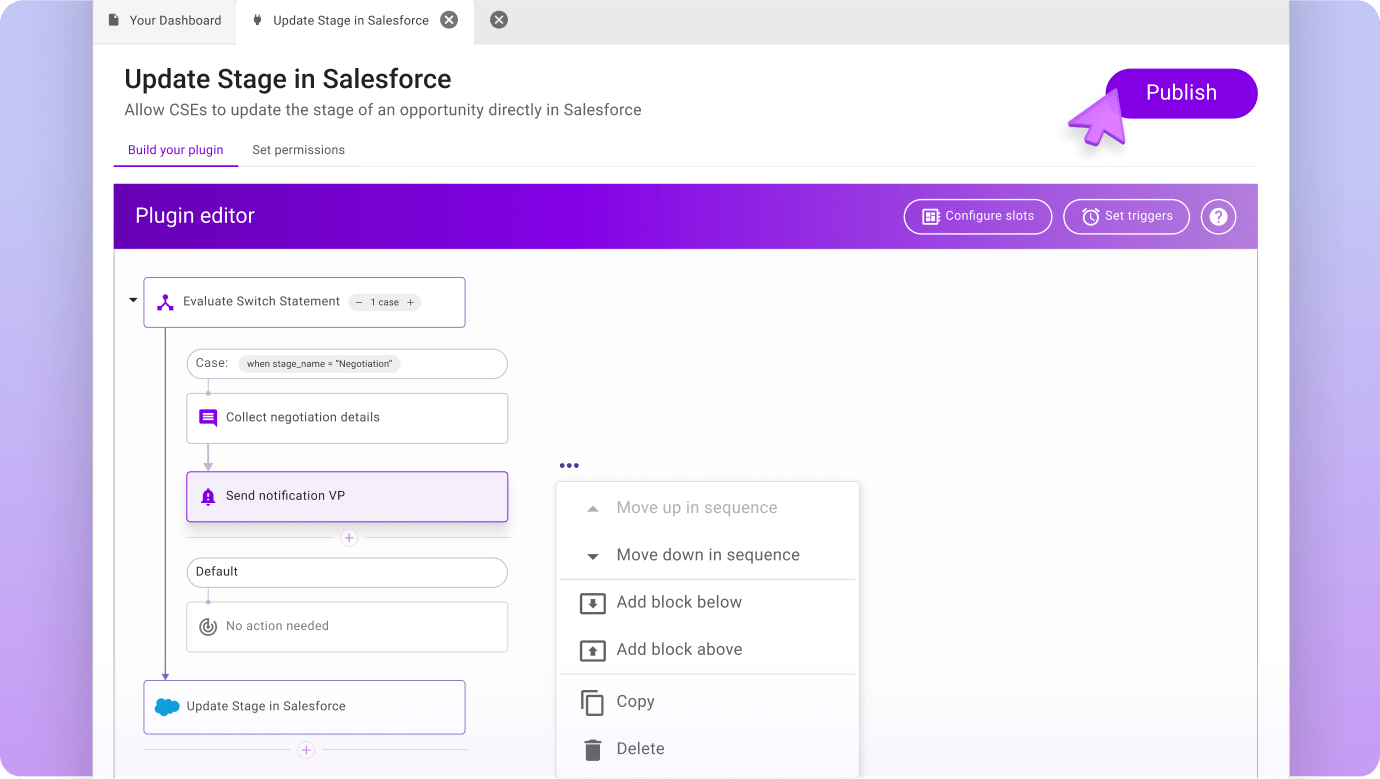1380x779 pixels.
Task: Click the Salesforce cloud icon
Action: [167, 707]
